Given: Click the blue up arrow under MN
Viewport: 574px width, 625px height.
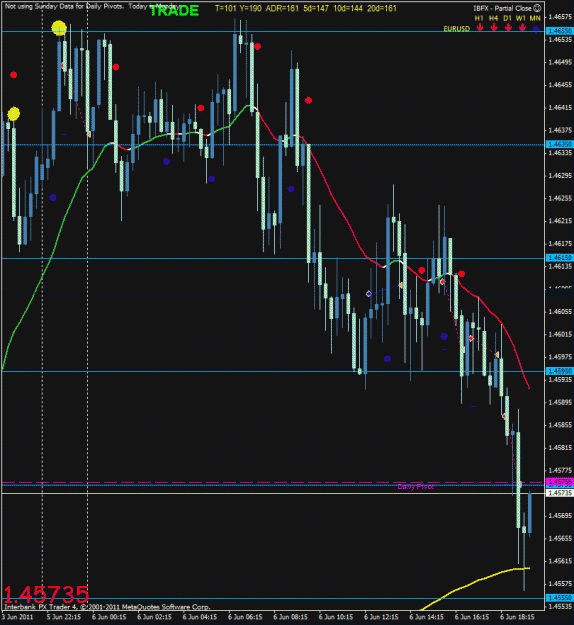Looking at the screenshot, I should point(536,29).
